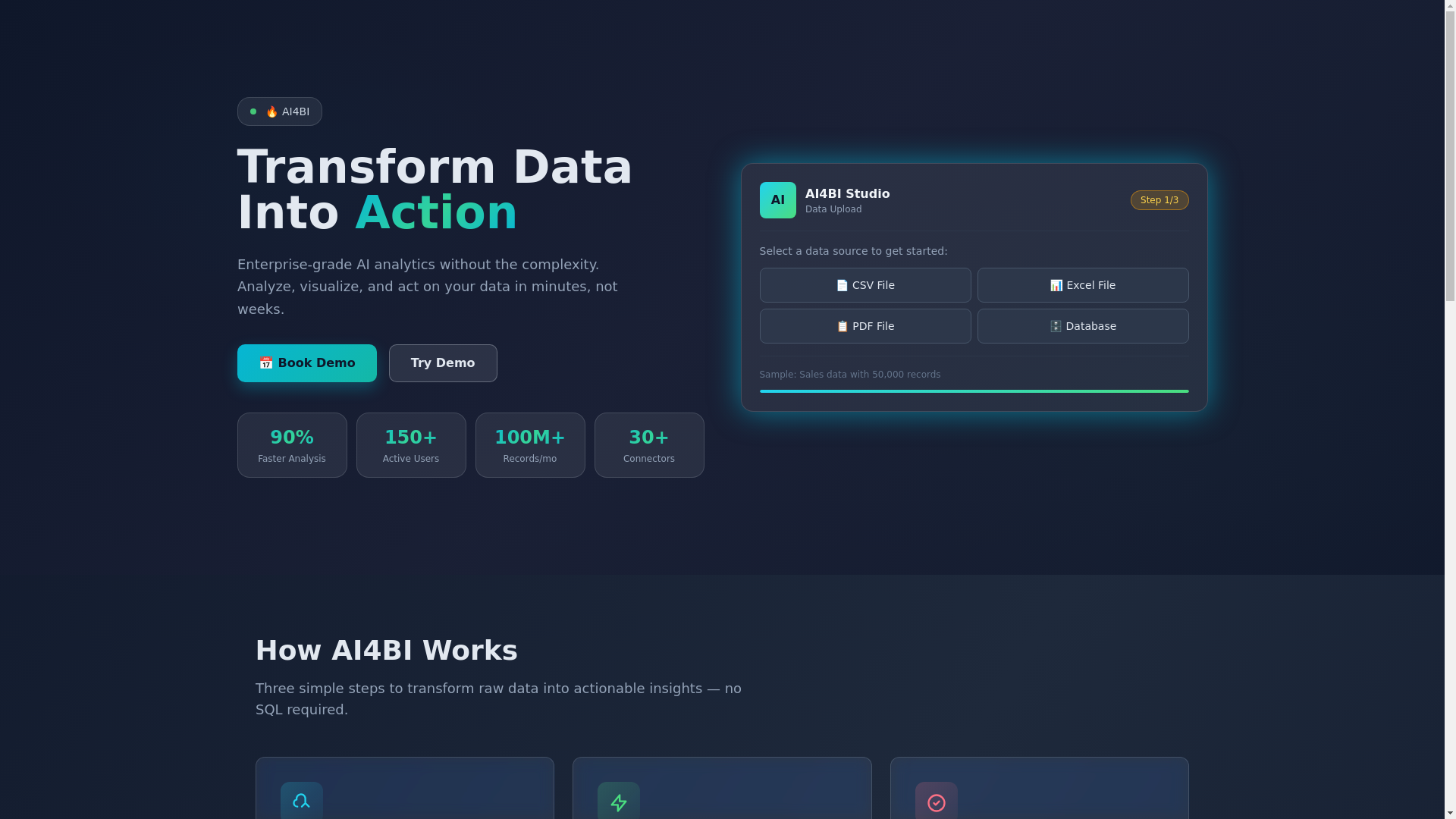
Task: Select the CSV File data source
Action: [x=864, y=285]
